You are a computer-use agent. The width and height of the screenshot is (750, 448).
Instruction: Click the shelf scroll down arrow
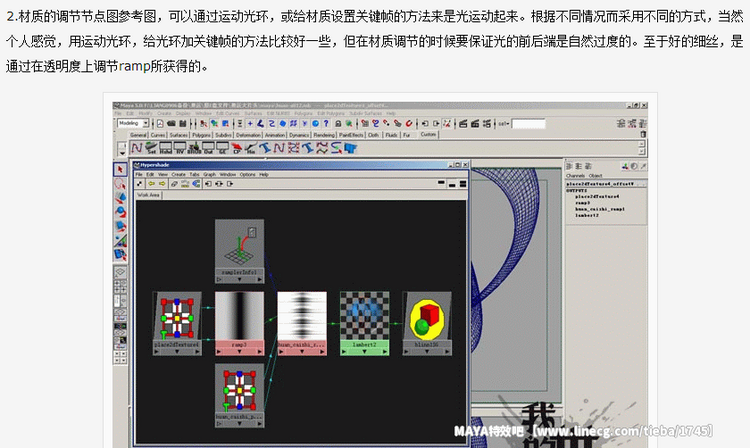point(642,152)
